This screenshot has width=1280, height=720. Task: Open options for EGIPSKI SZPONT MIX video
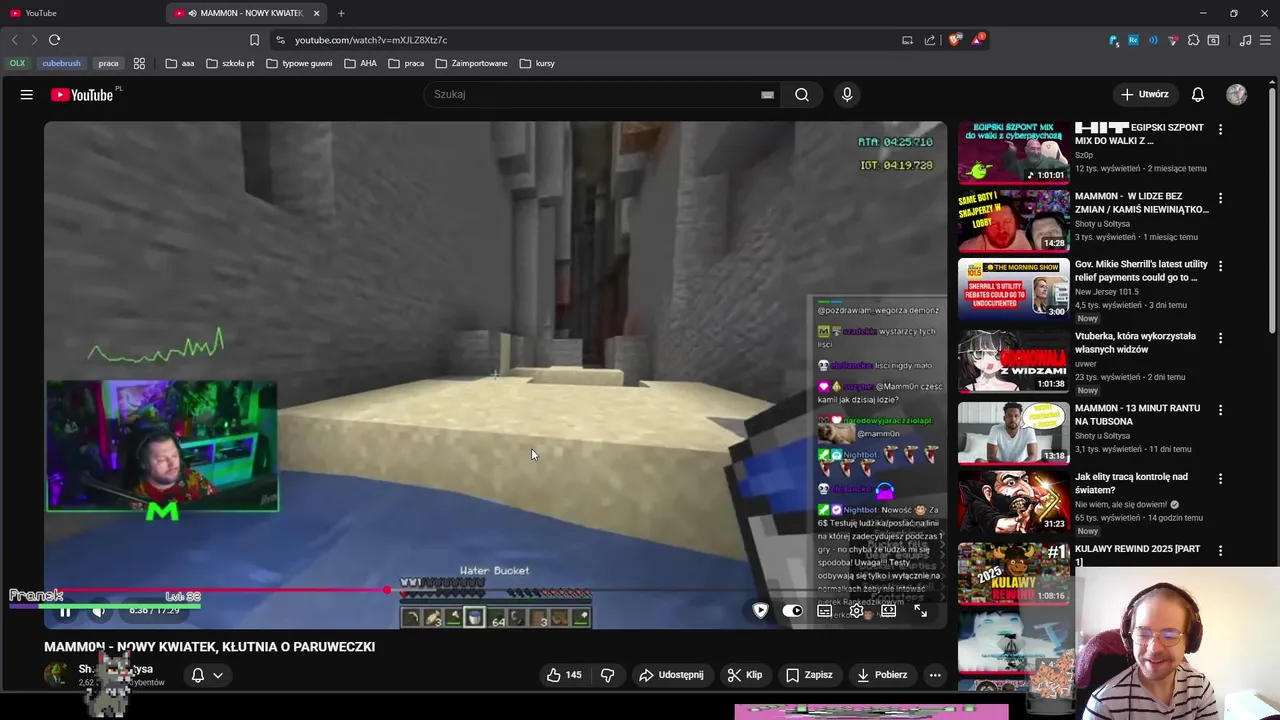(x=1220, y=129)
